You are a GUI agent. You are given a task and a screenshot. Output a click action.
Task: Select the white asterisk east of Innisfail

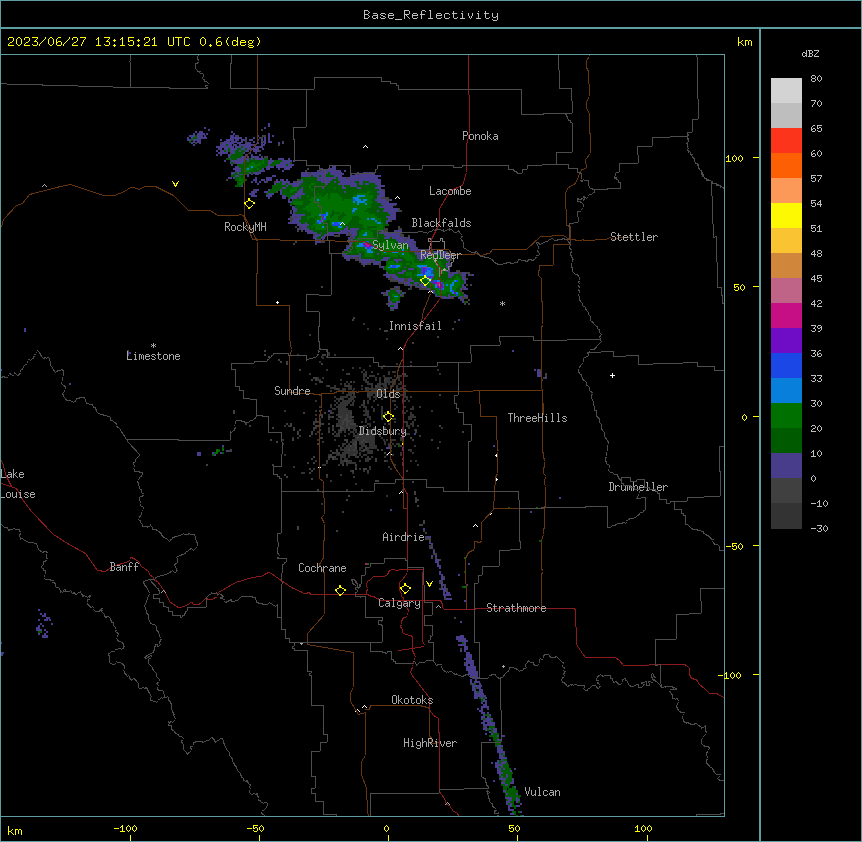502,303
